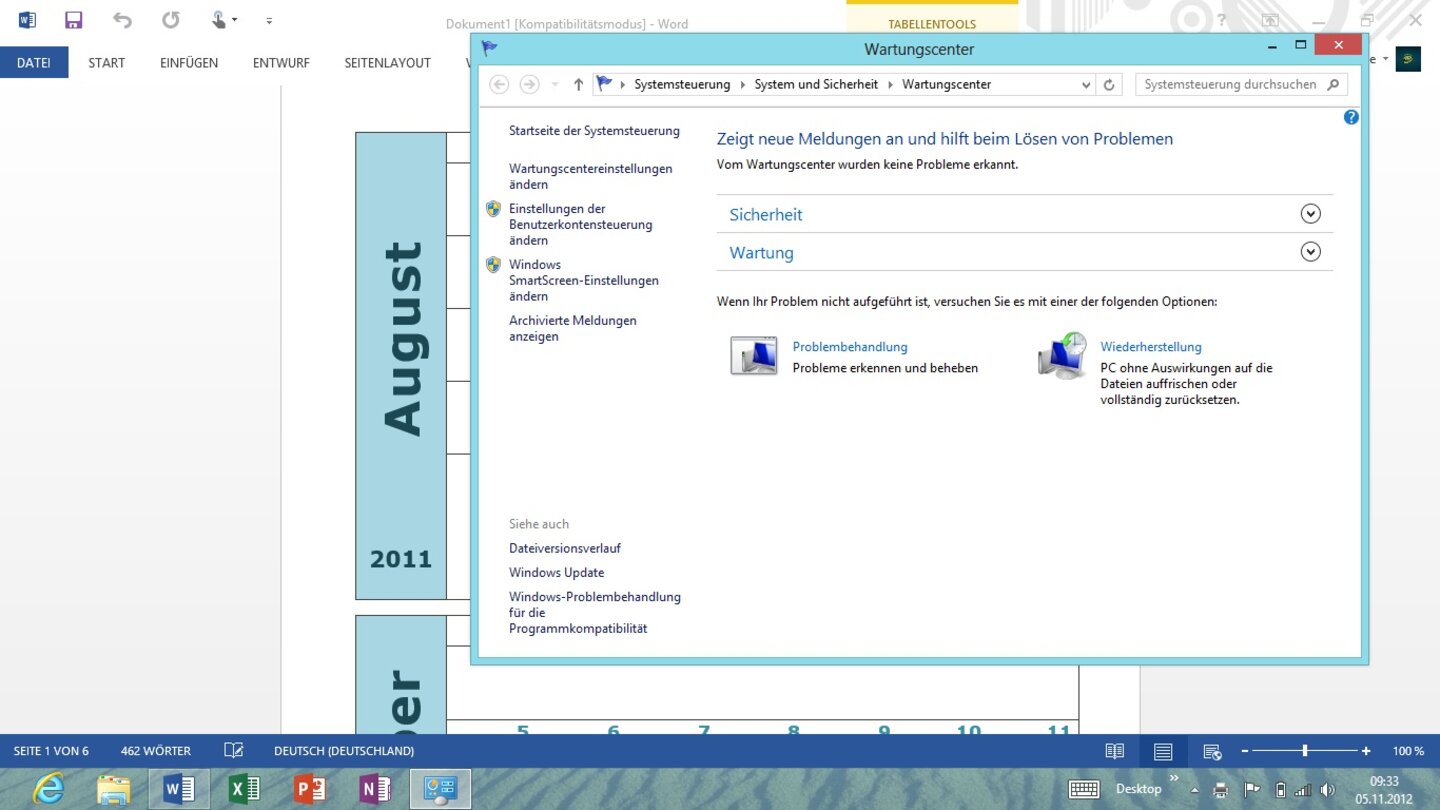This screenshot has height=810, width=1440.
Task: Open the Wiederherstellung link
Action: click(1151, 347)
